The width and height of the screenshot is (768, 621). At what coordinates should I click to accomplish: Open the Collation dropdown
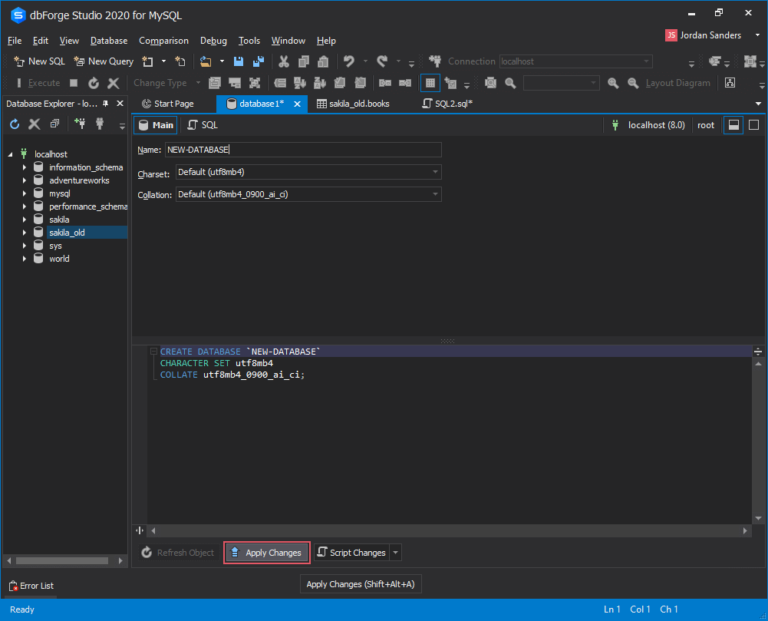tap(435, 194)
